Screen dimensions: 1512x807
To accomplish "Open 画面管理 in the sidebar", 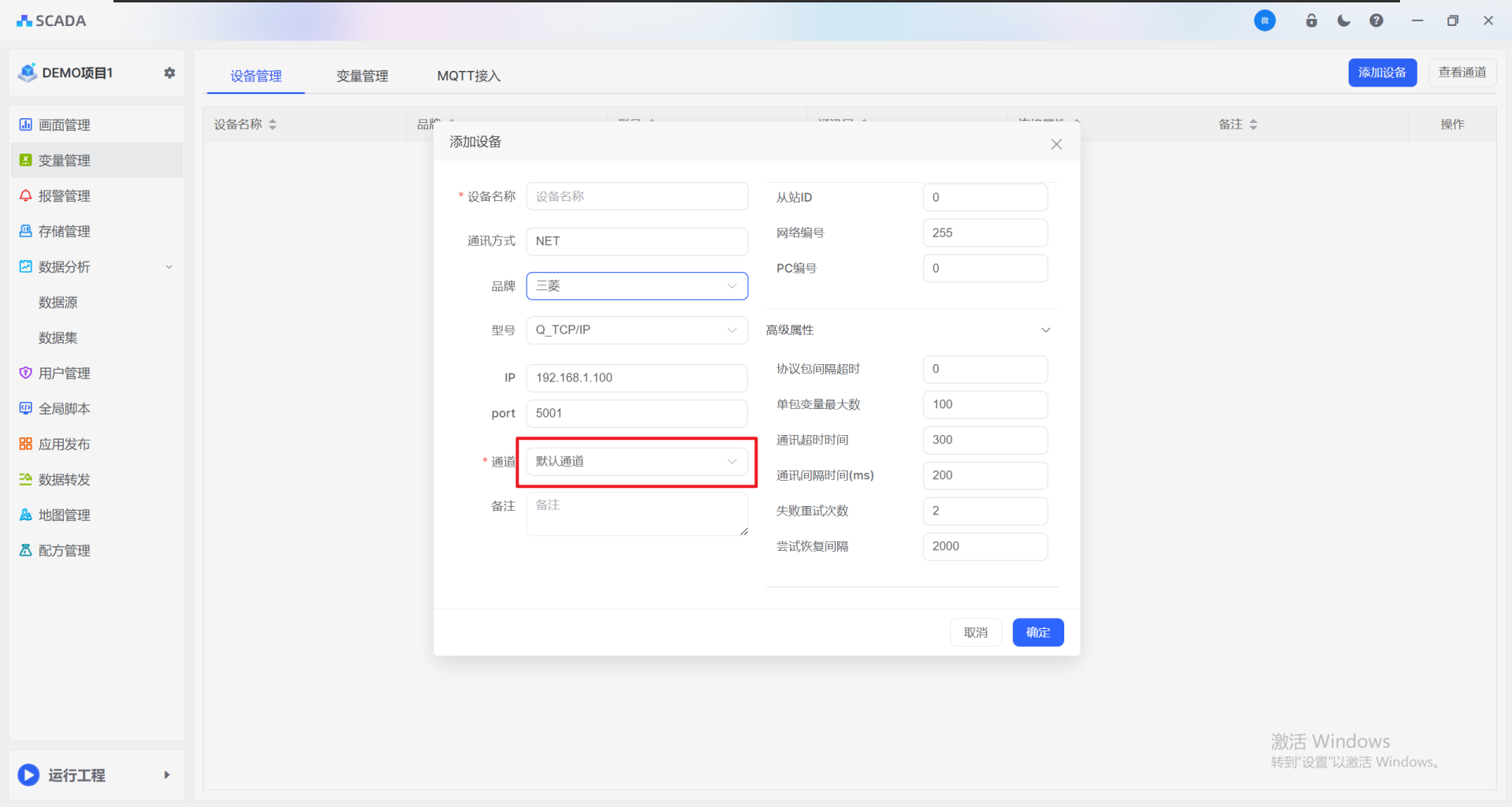I will click(x=96, y=125).
